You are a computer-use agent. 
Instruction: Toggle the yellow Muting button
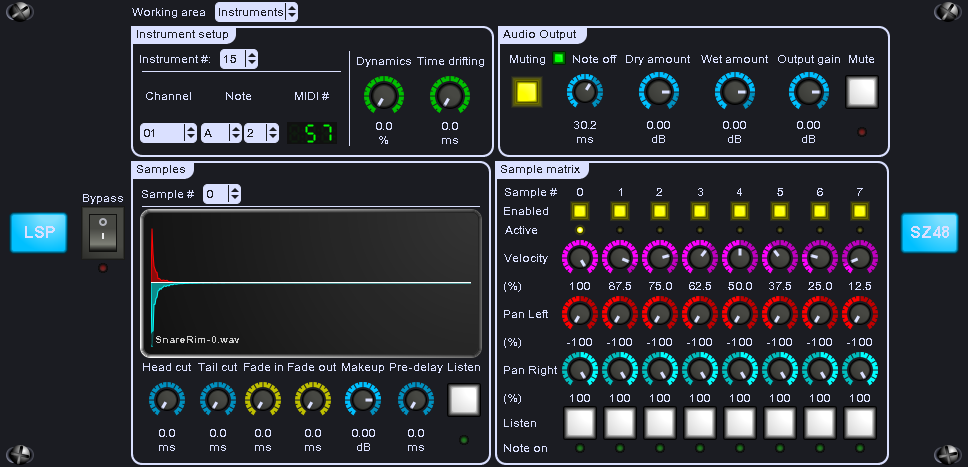coord(527,92)
